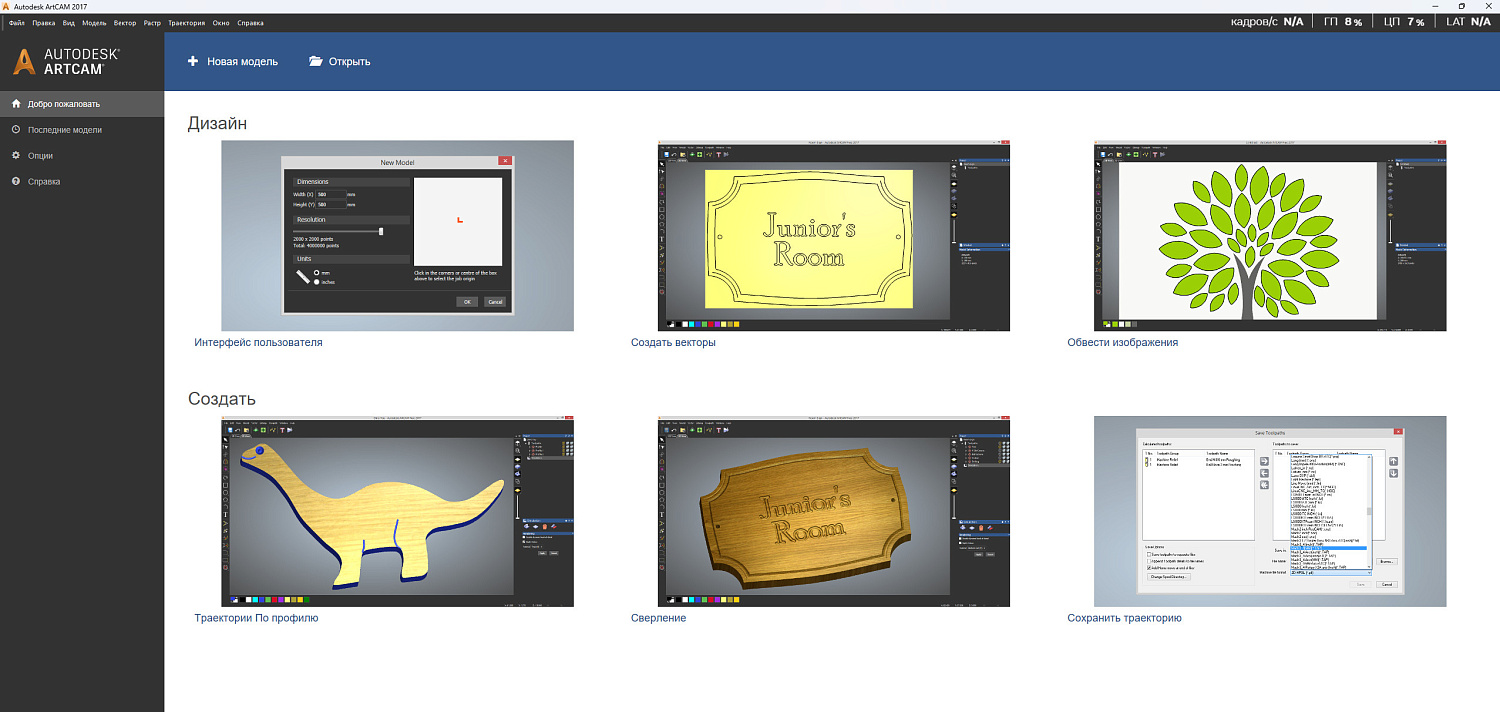
Task: Click the Autodesk ArtCAM logo
Action: [x=66, y=61]
